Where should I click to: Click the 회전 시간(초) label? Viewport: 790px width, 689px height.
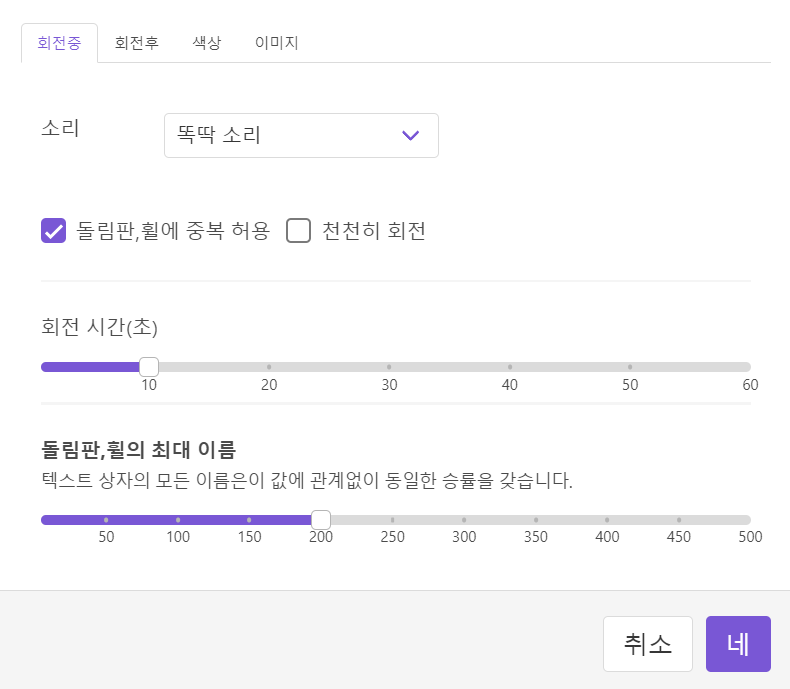99,327
